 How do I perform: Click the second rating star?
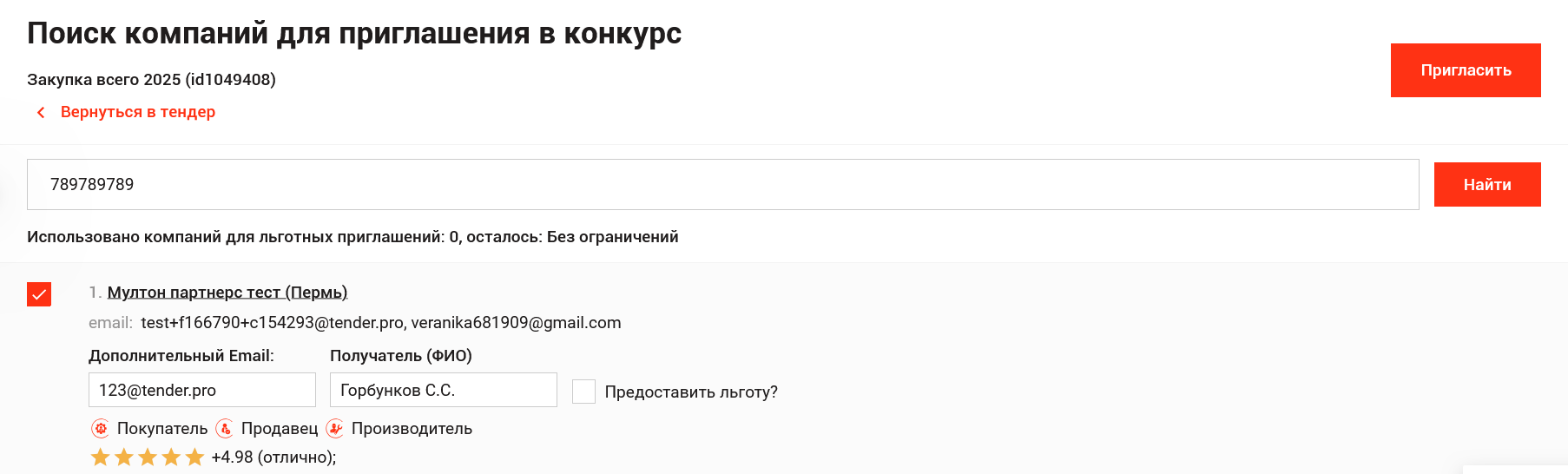(x=124, y=457)
